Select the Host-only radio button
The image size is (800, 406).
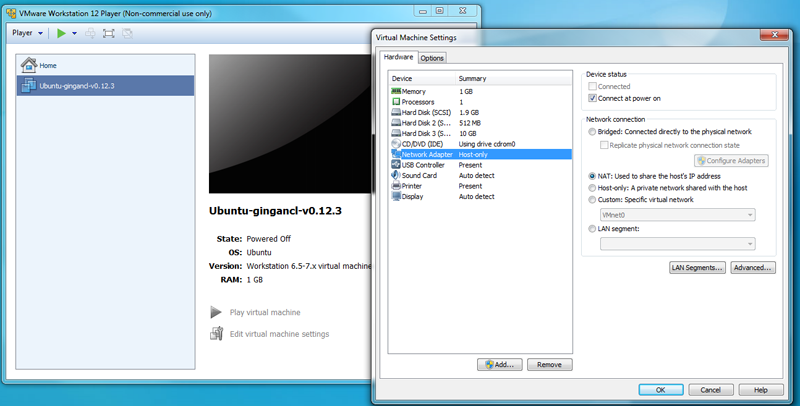592,188
